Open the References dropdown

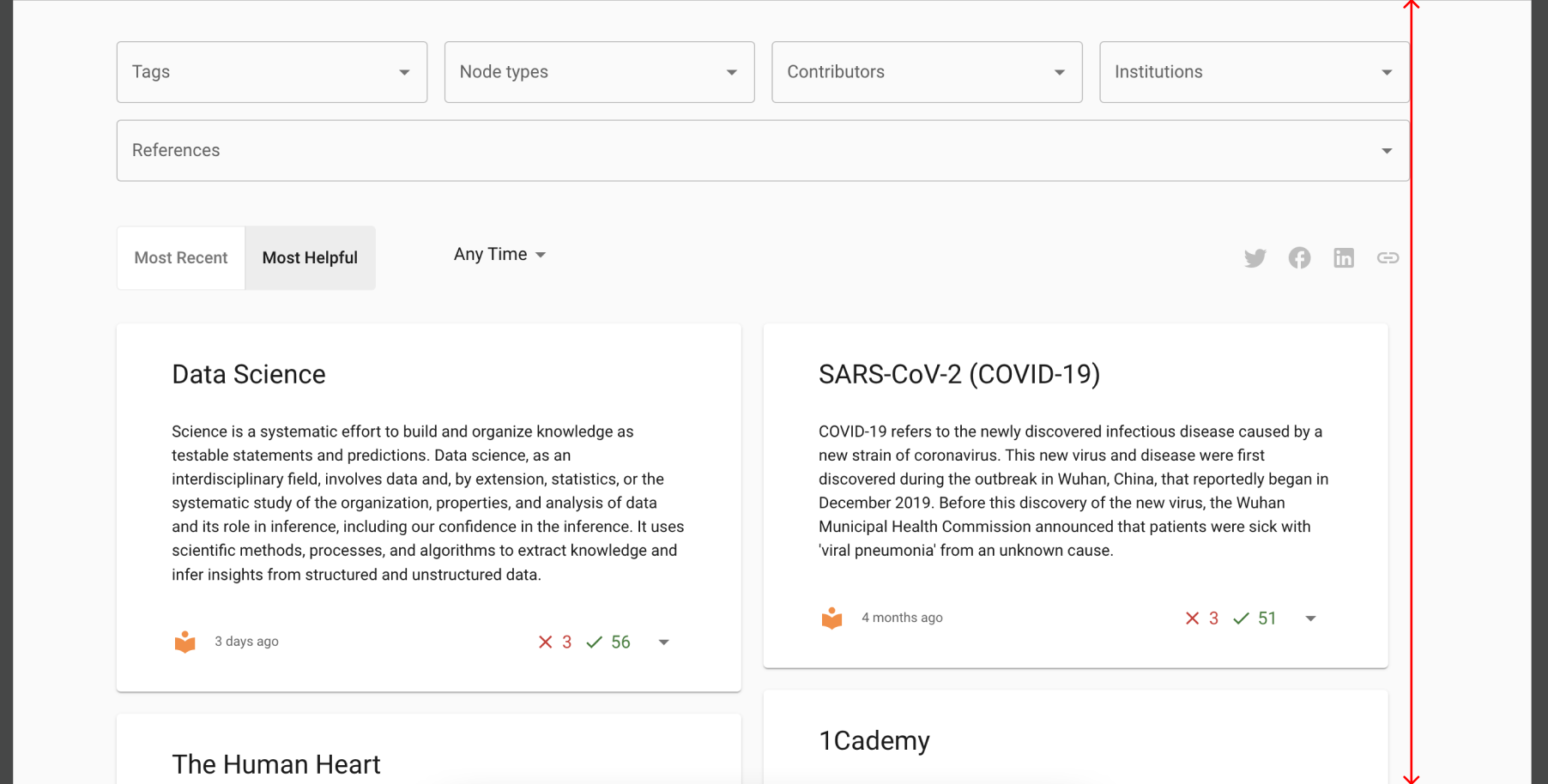click(763, 150)
